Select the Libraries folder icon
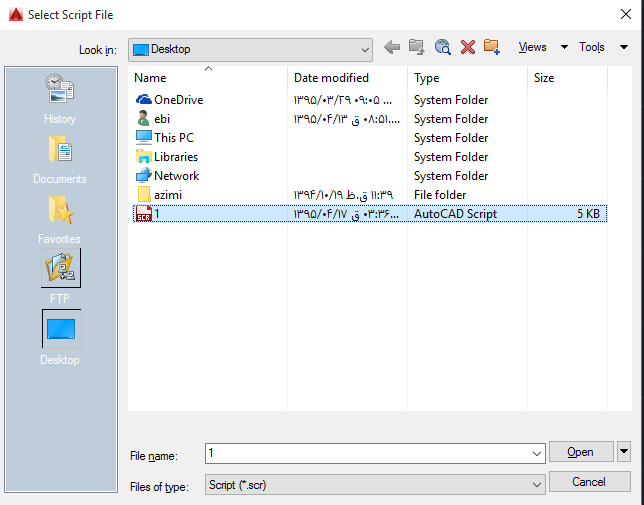Image resolution: width=644 pixels, height=505 pixels. (x=144, y=157)
